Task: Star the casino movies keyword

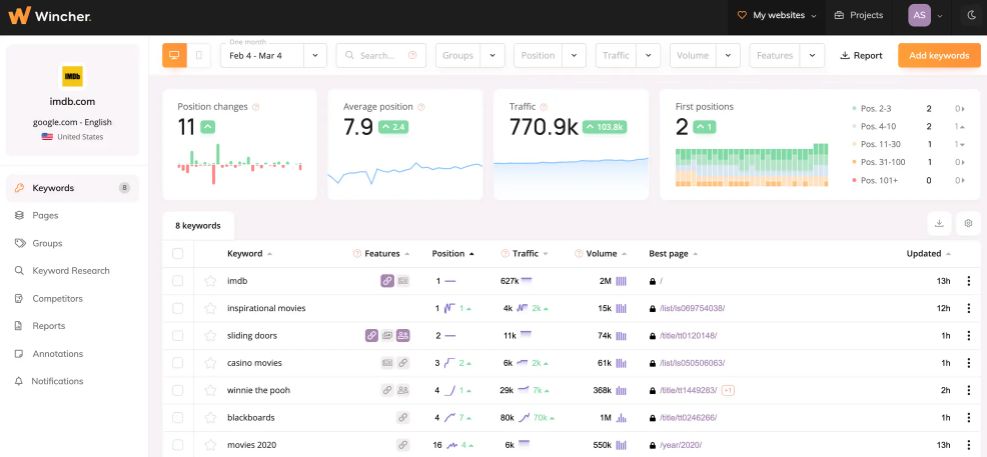Action: (210, 363)
